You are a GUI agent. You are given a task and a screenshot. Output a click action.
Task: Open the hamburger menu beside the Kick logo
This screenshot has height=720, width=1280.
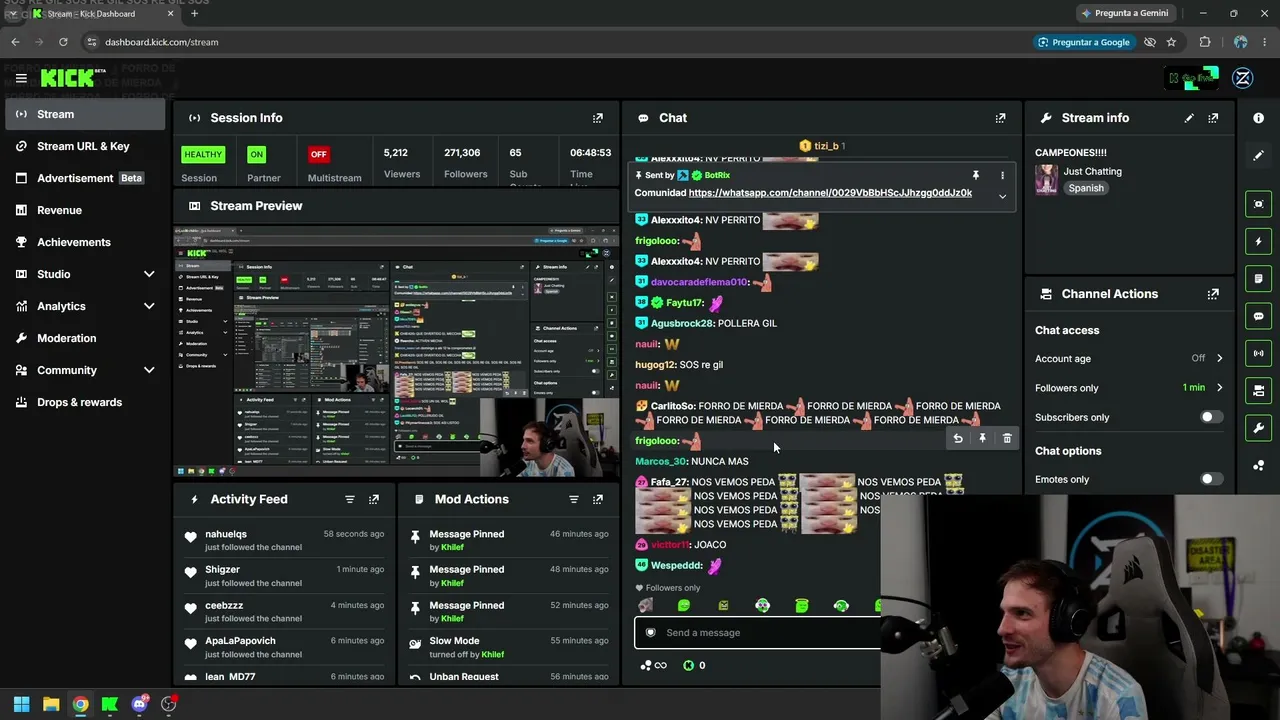tap(21, 78)
